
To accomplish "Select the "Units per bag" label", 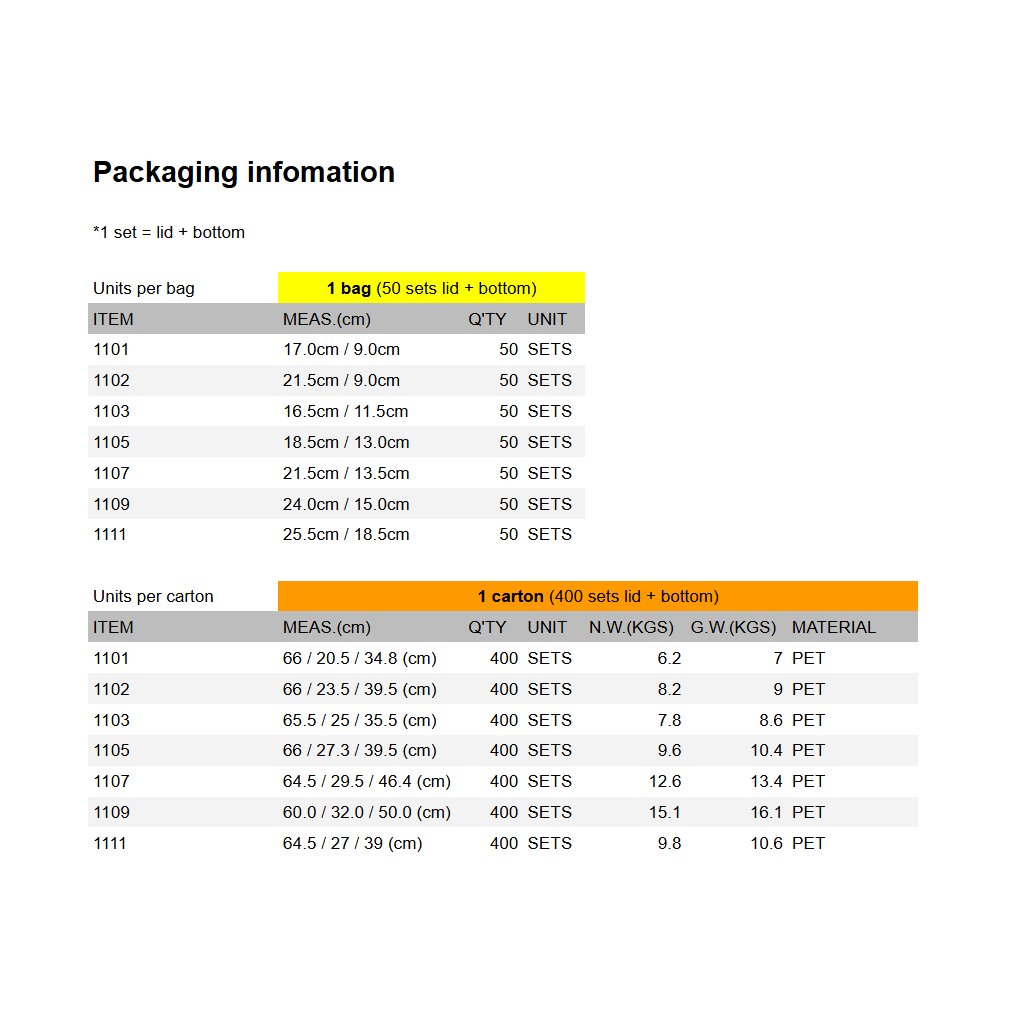I will (144, 288).
